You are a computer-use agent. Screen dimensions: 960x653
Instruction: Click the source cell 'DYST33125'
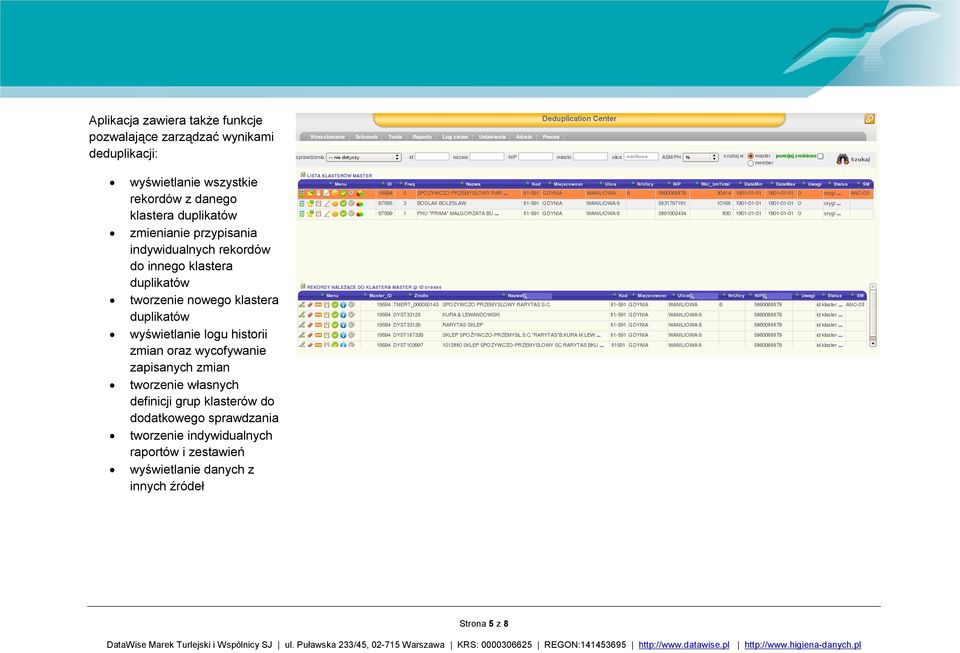click(x=407, y=315)
